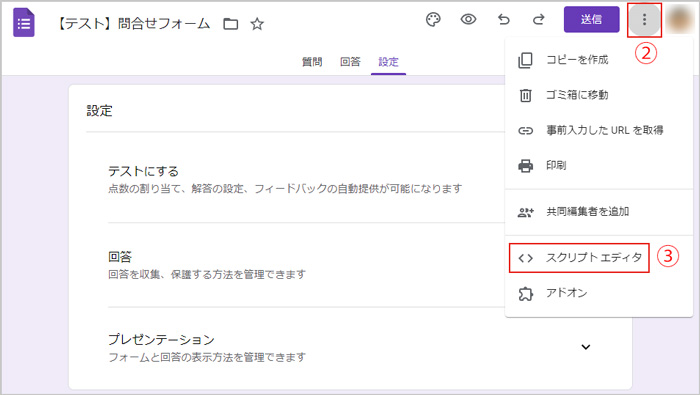
Task: Click the preview eye icon
Action: pyautogui.click(x=468, y=20)
